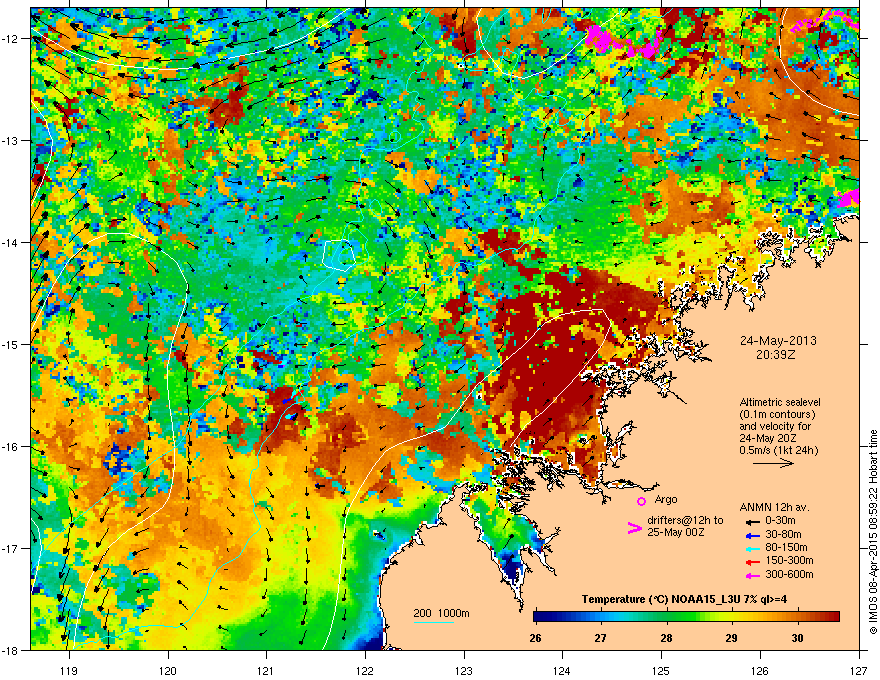Click the 'ANMN 12h av.' heading
This screenshot has height=680, width=880.
click(774, 507)
